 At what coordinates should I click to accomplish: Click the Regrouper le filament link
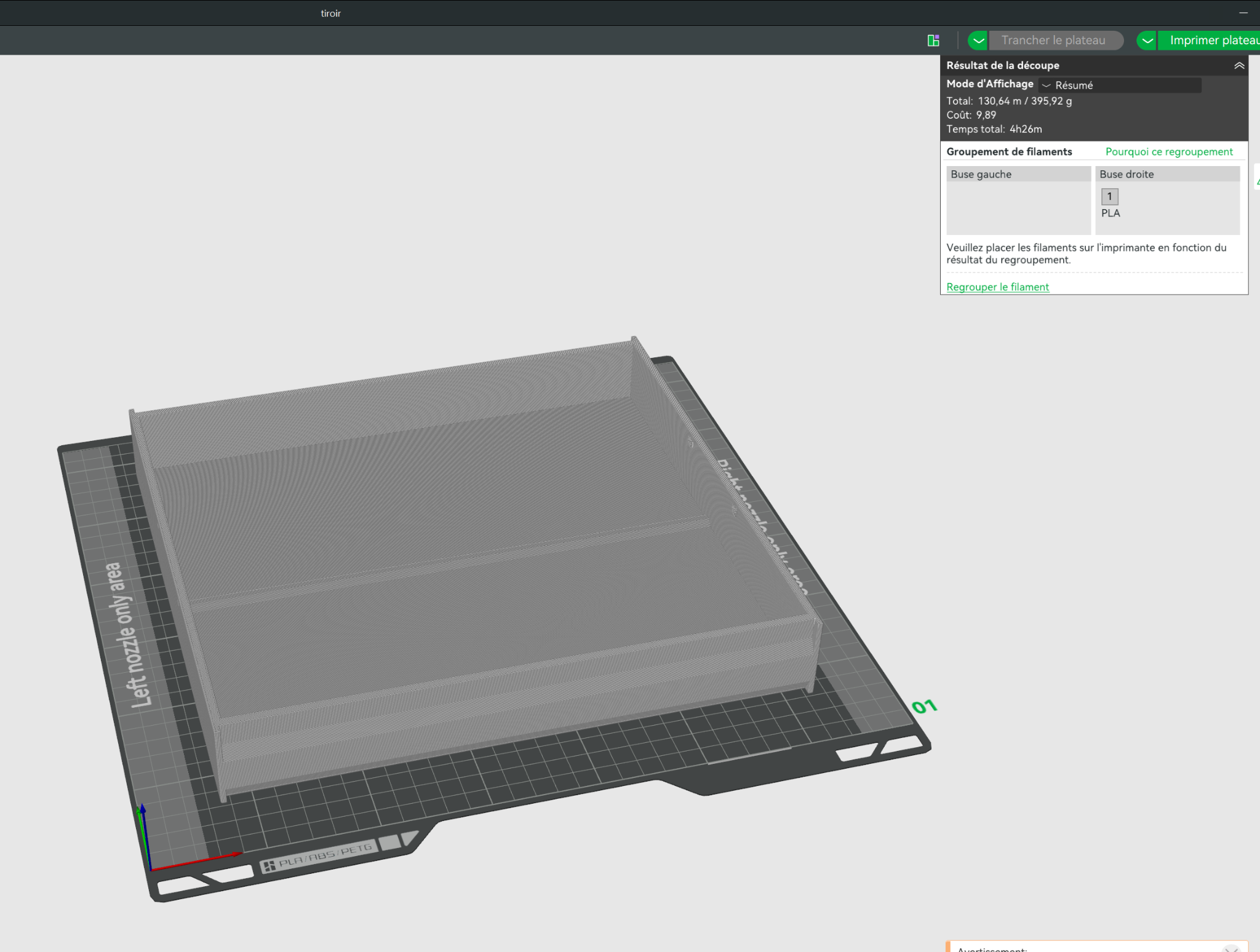tap(997, 287)
